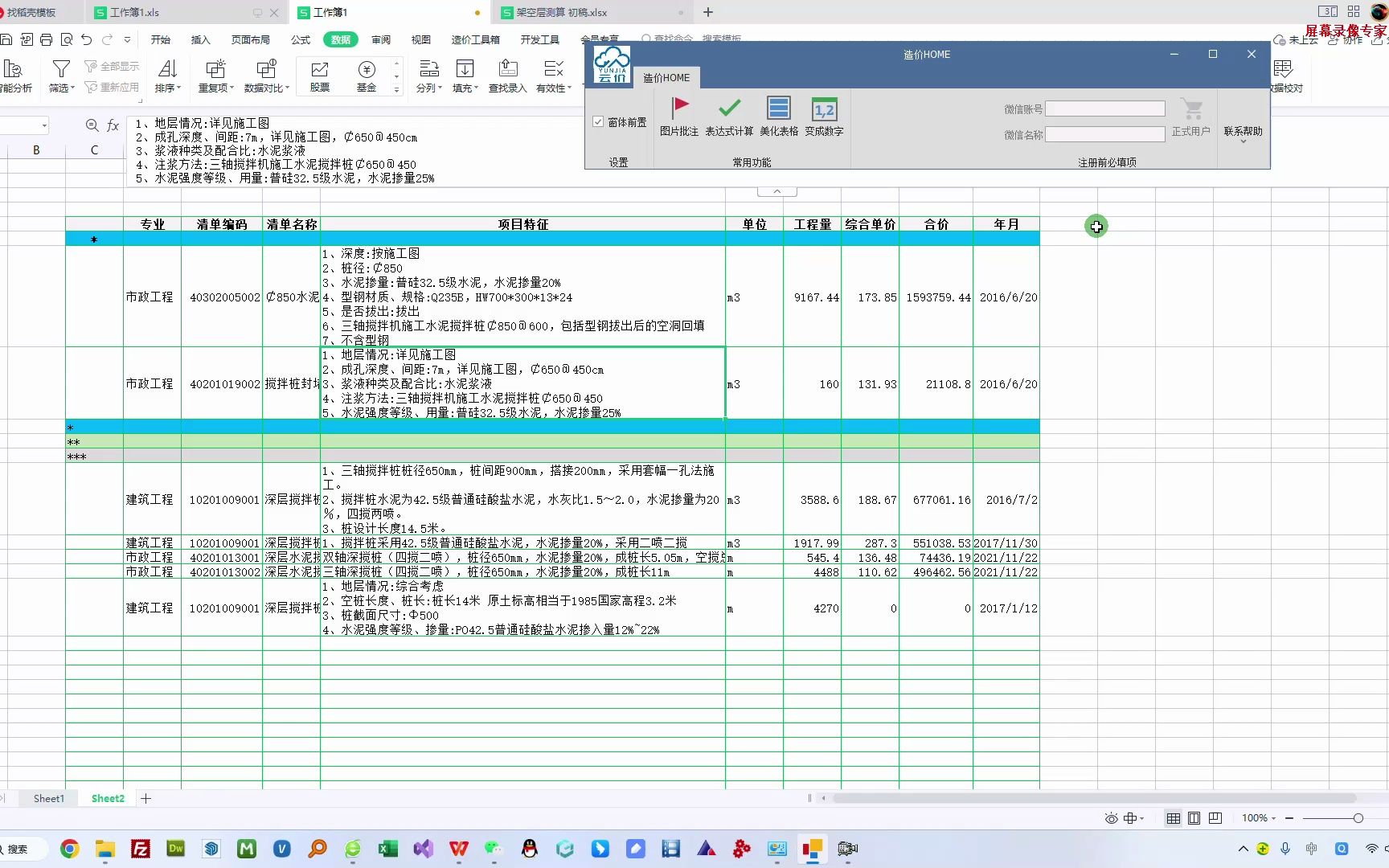Toggle normal grid view in status bar

[1174, 817]
